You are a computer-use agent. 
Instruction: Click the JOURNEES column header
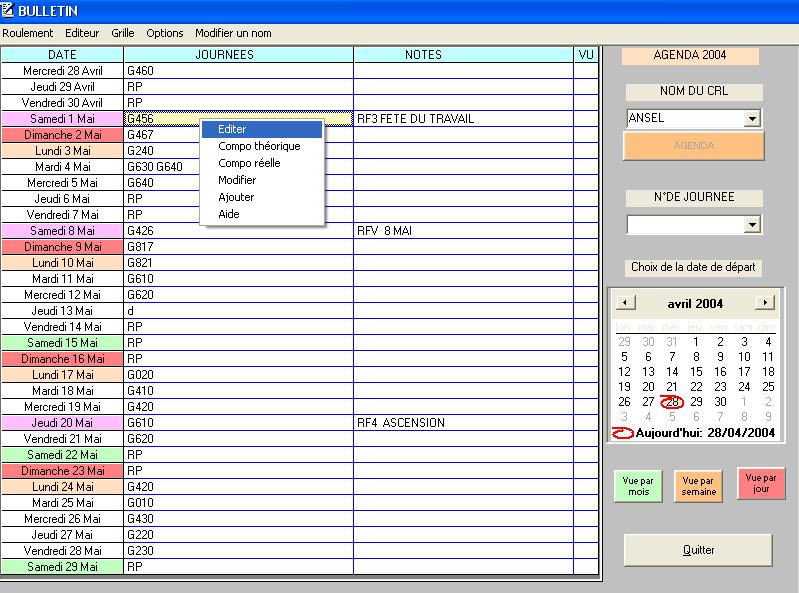tap(238, 55)
